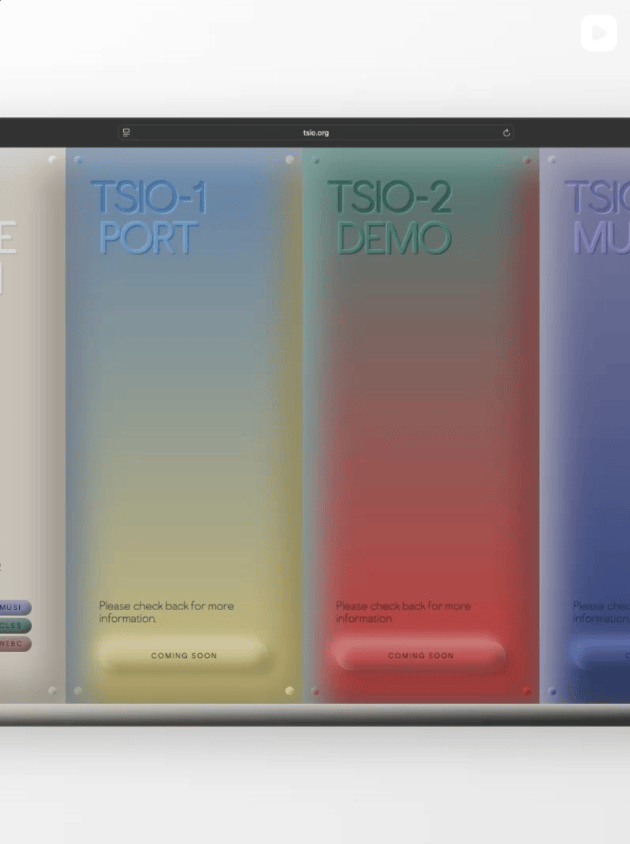Click the TSIO-1 PORT heading
Screen dimensions: 630x844
click(149, 217)
